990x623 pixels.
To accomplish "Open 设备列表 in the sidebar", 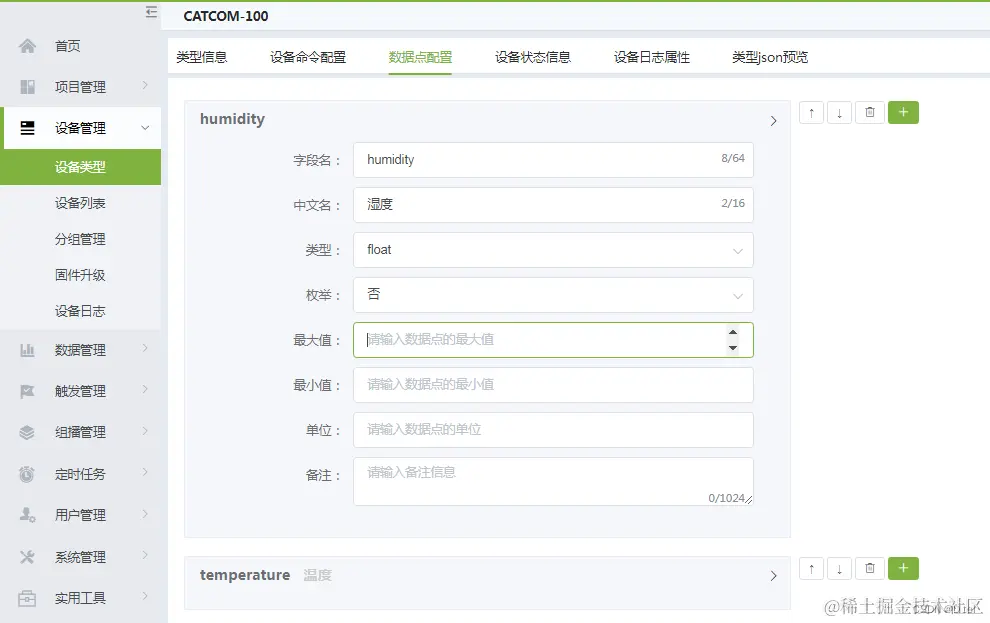I will pyautogui.click(x=80, y=203).
